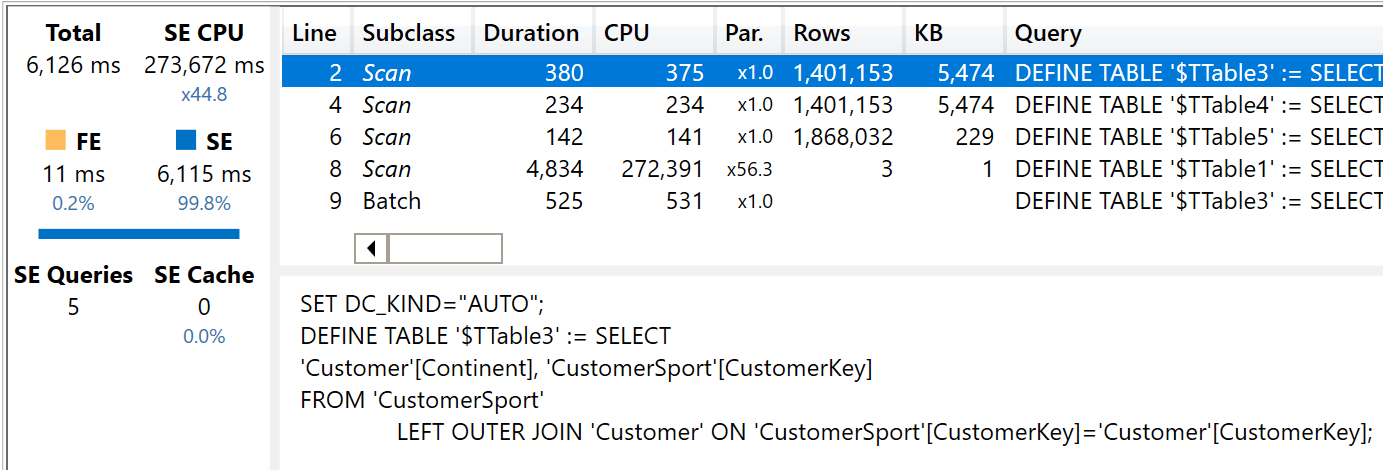Screen dimensions: 1383x470
Task: Click the scrollbar left arrow button
Action: pos(372,248)
